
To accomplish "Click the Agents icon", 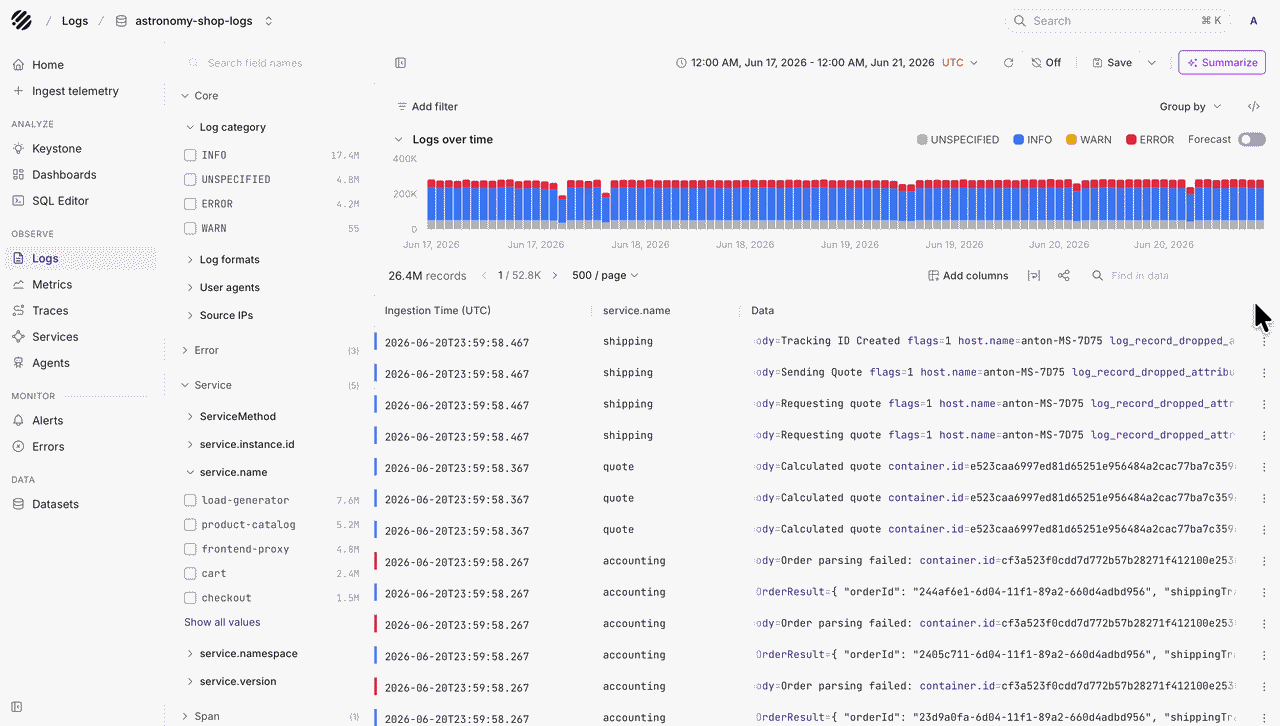I will point(18,363).
